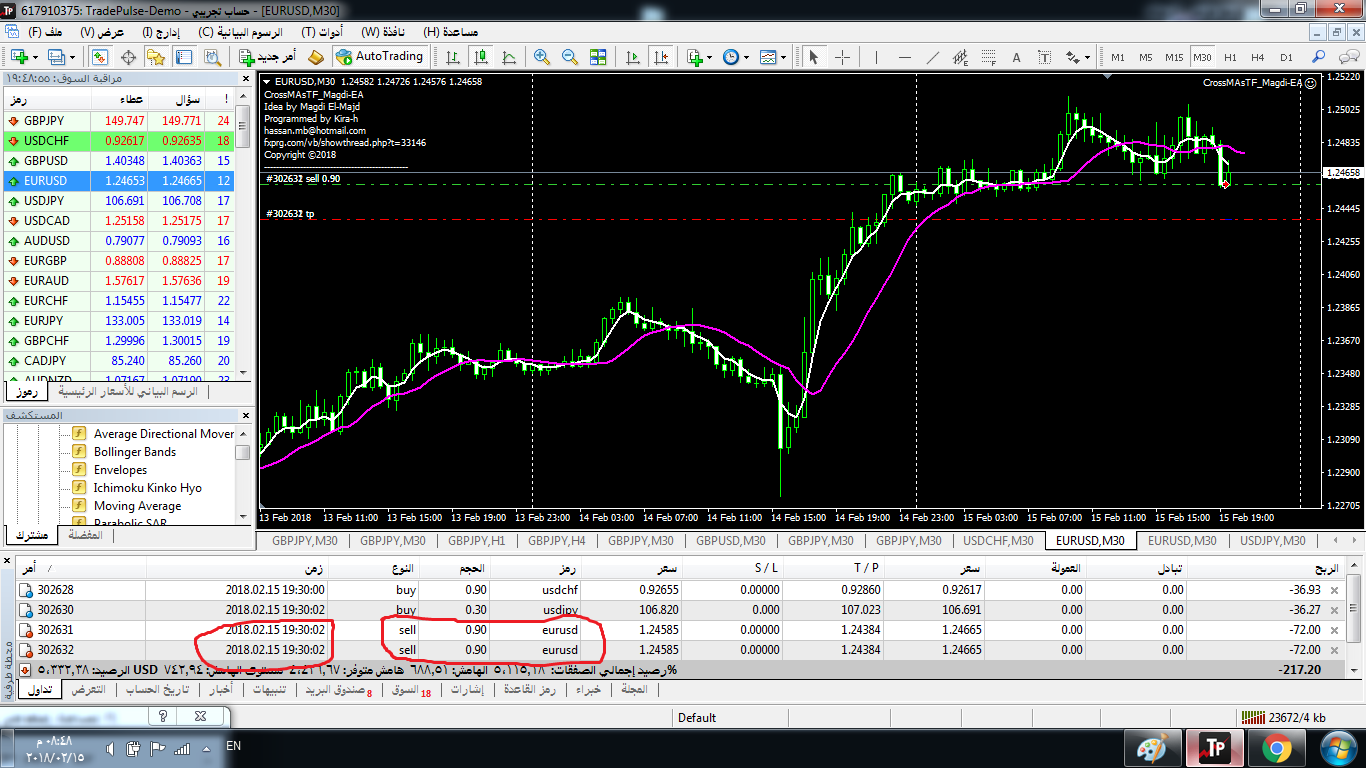This screenshot has height=768, width=1366.
Task: Toggle the AutoTrading button
Action: coord(381,57)
